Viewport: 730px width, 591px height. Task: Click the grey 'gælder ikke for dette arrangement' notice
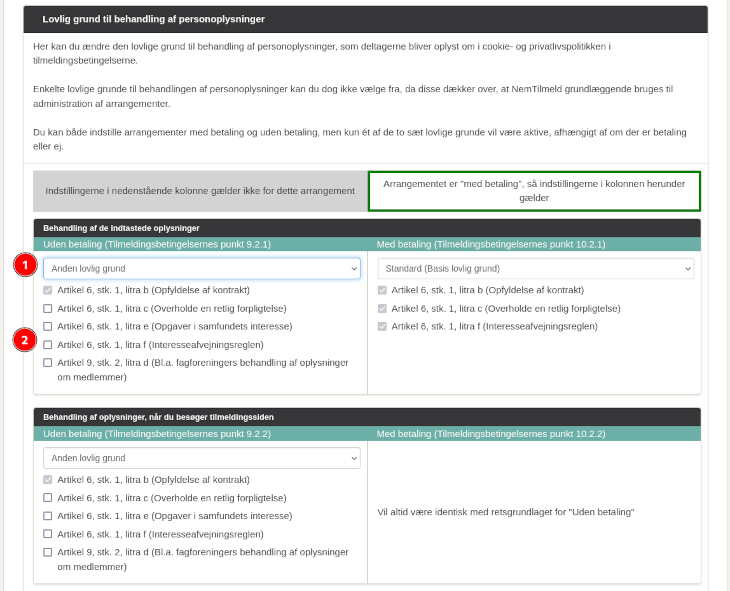point(200,191)
